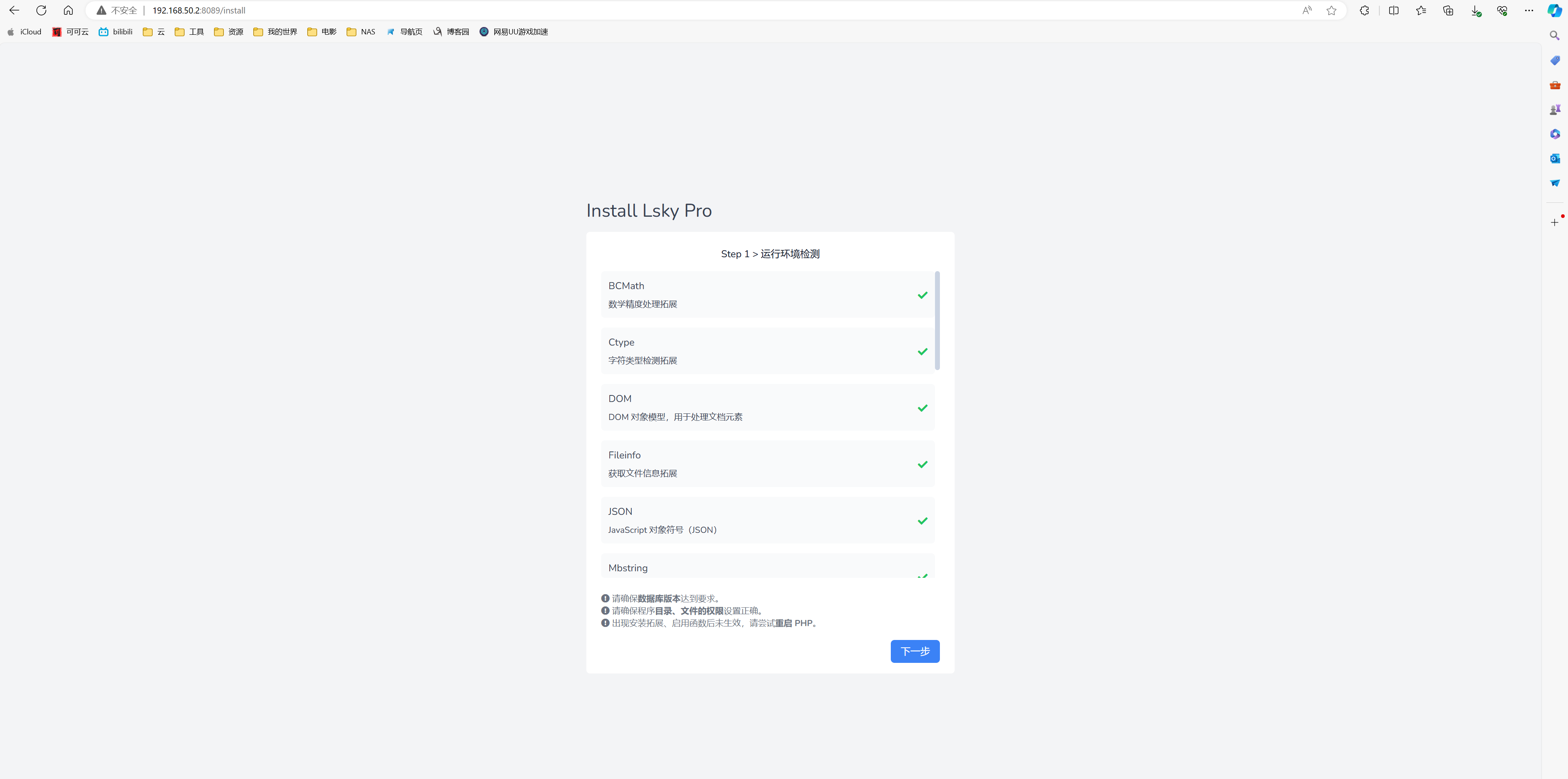Screen dimensions: 1568x779
Task: Reload the page with the refresh icon
Action: pyautogui.click(x=41, y=10)
